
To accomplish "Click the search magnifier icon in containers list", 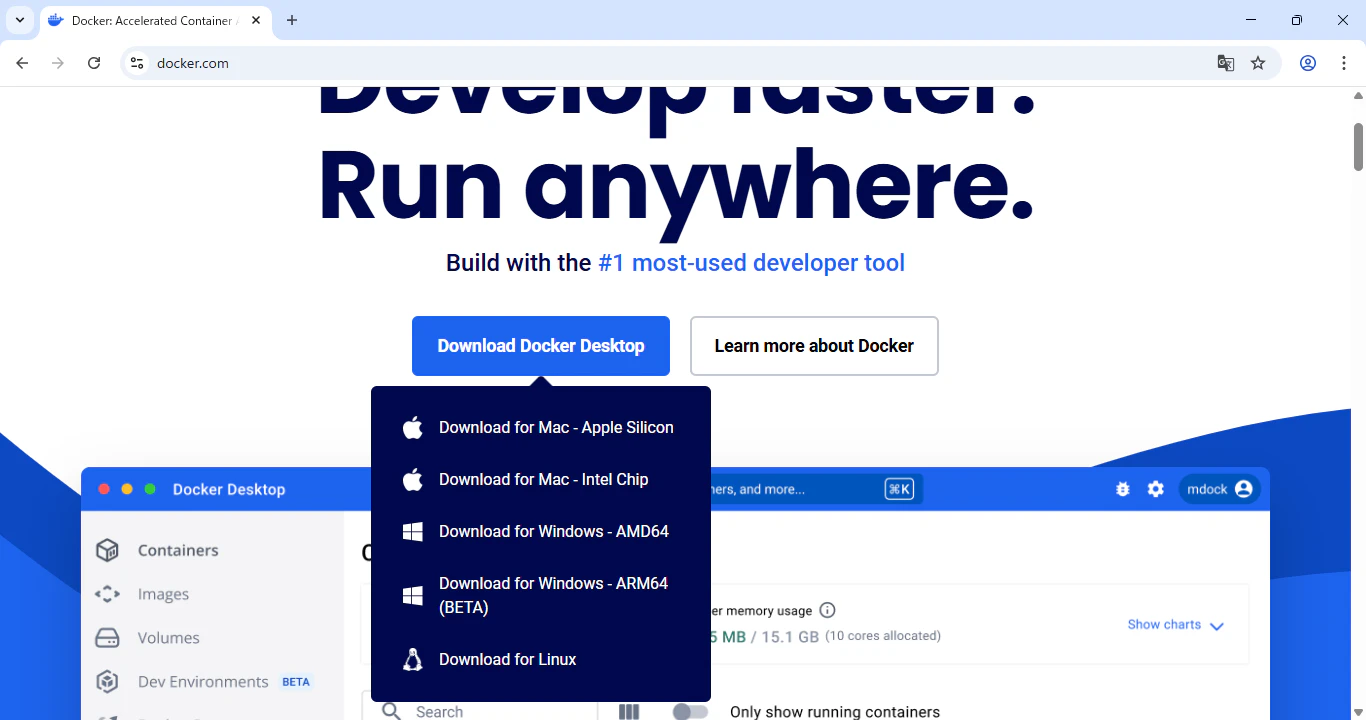I will click(392, 711).
